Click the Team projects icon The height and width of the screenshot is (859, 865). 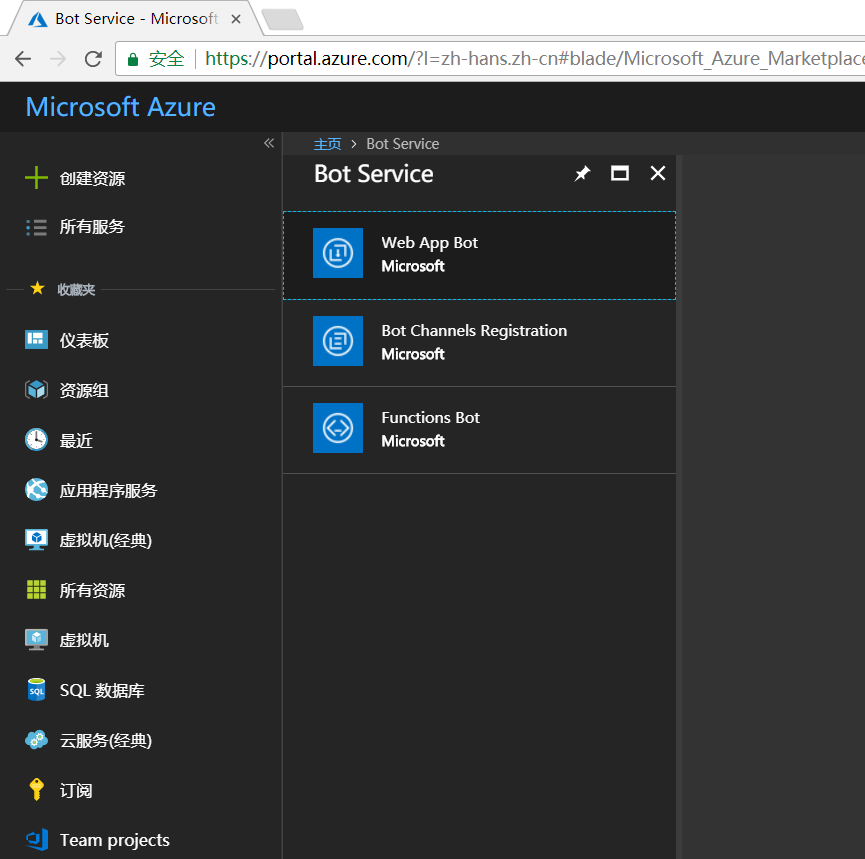click(35, 840)
